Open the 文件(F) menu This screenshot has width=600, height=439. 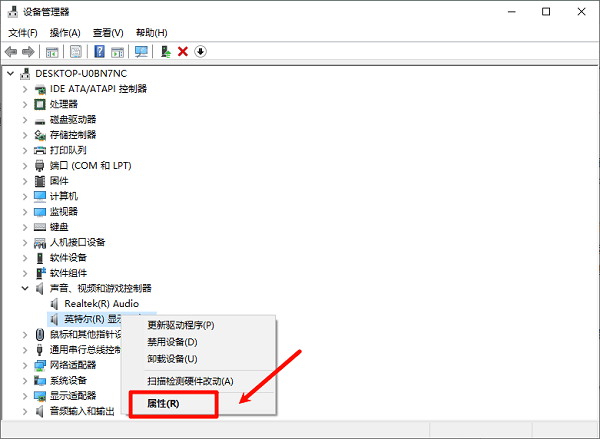(x=23, y=33)
